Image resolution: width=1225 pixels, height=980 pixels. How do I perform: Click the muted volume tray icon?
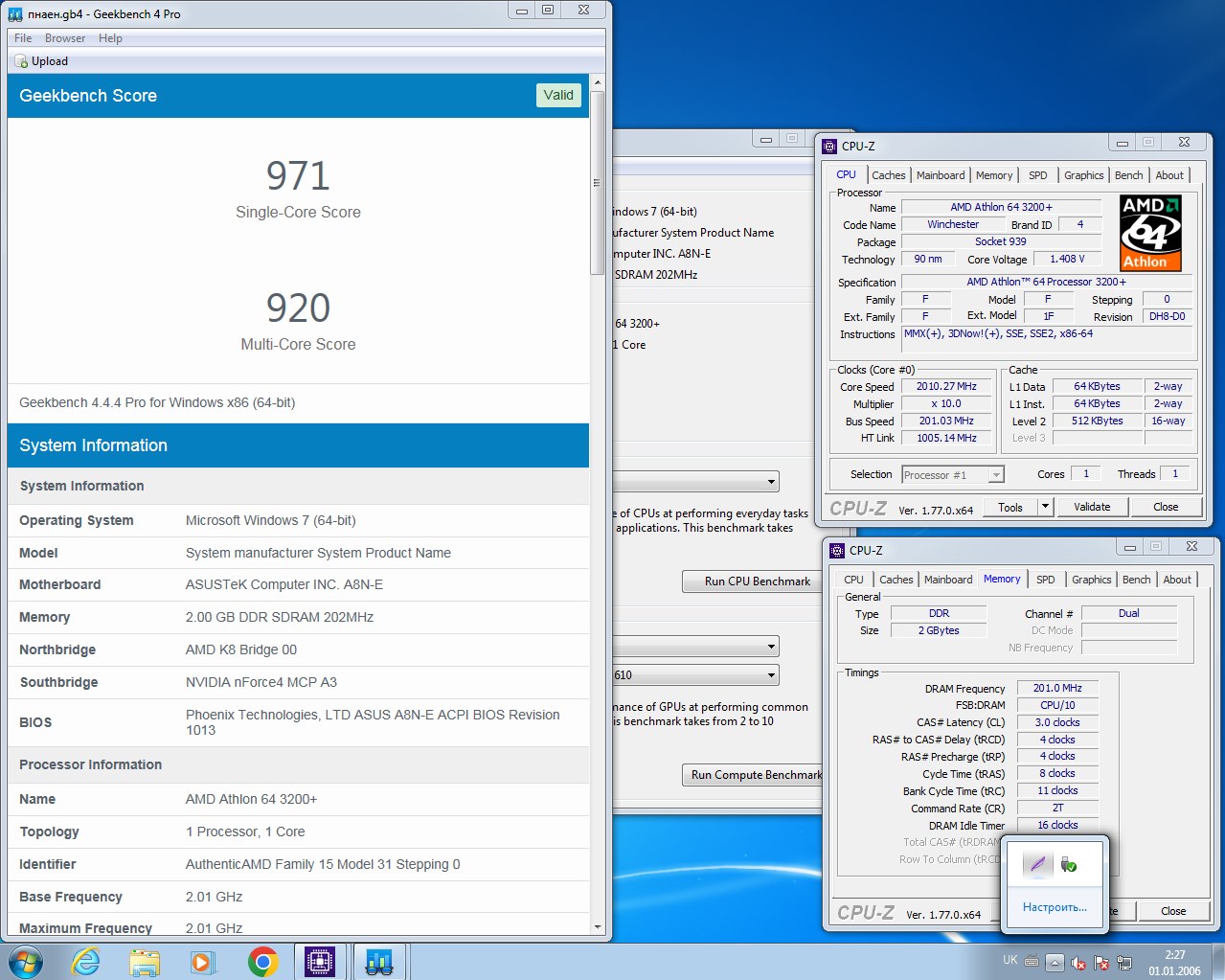click(1078, 963)
